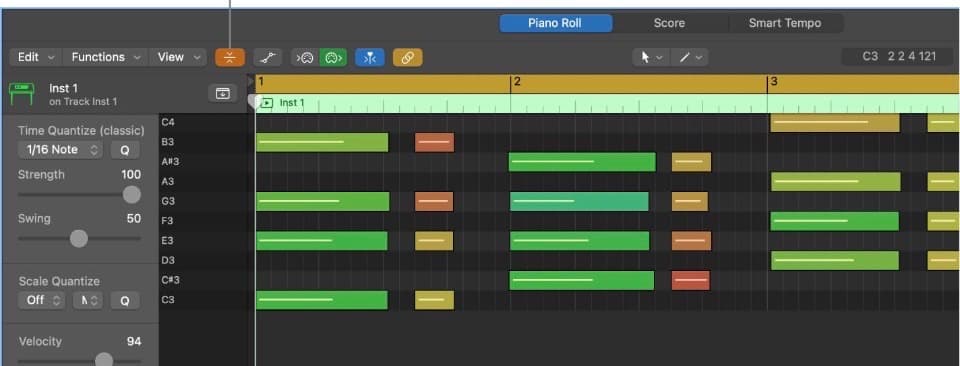Viewport: 960px width, 366px height.
Task: Click the C#3 key label
Action: (170, 280)
